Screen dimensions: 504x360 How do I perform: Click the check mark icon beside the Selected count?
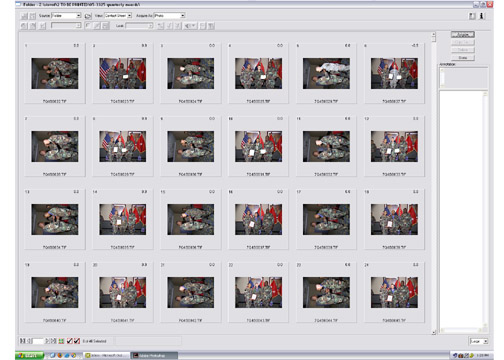[x=77, y=341]
